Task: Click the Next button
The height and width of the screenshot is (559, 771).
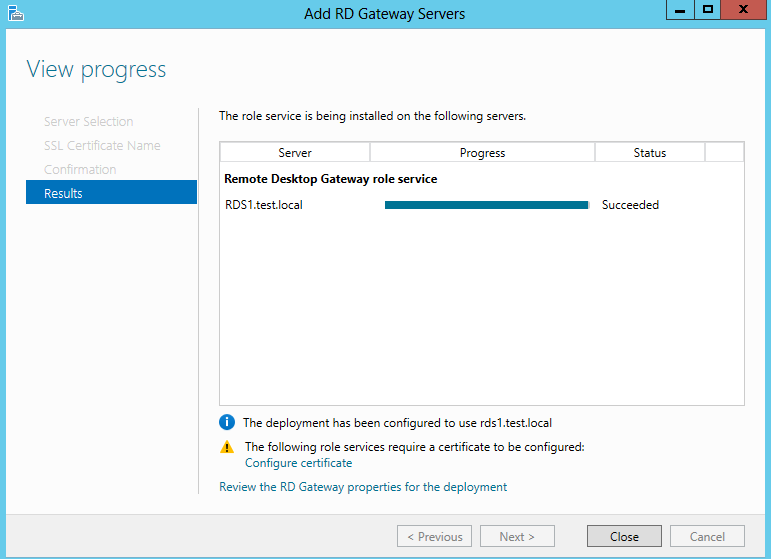Action: click(x=517, y=536)
